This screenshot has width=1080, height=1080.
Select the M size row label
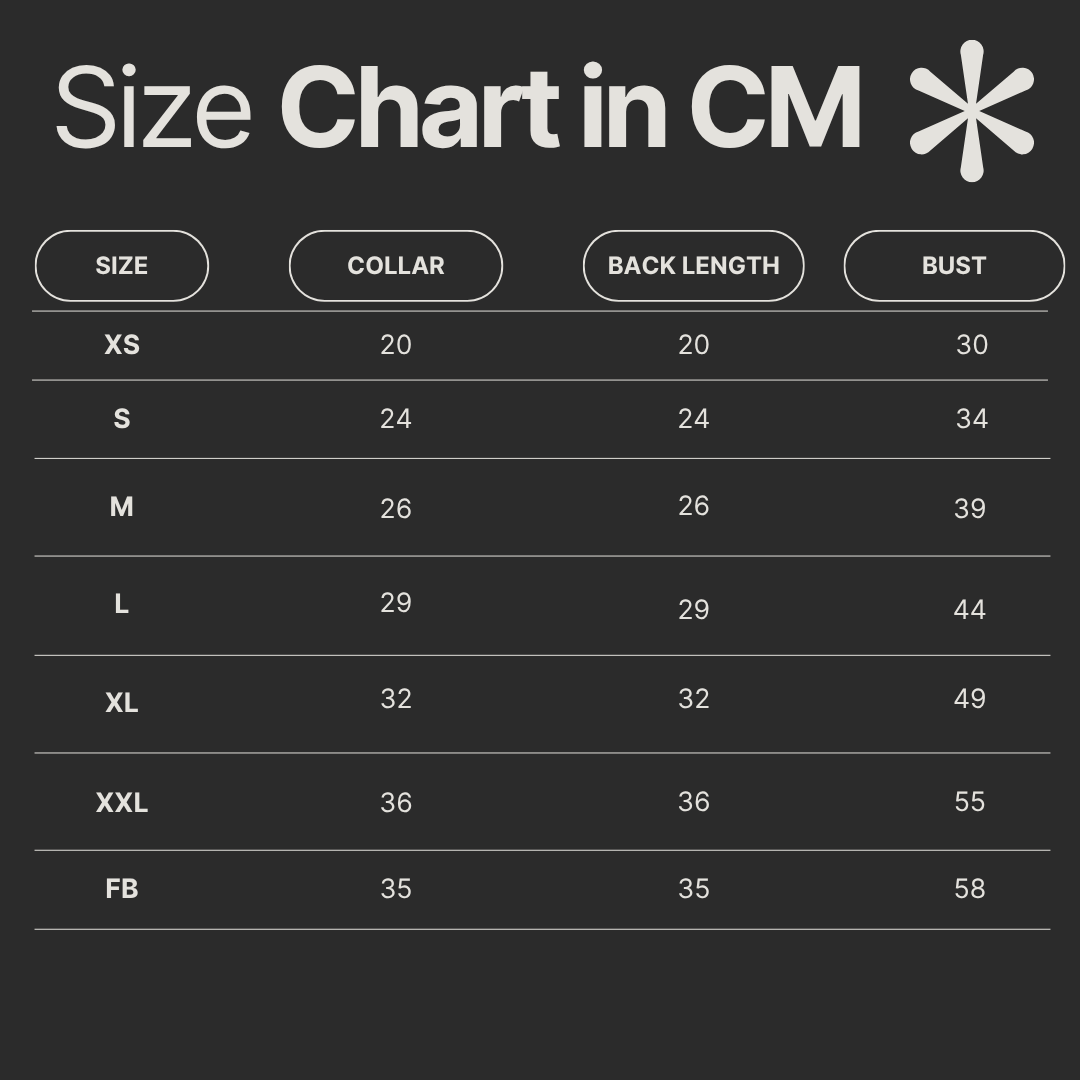pyautogui.click(x=122, y=507)
